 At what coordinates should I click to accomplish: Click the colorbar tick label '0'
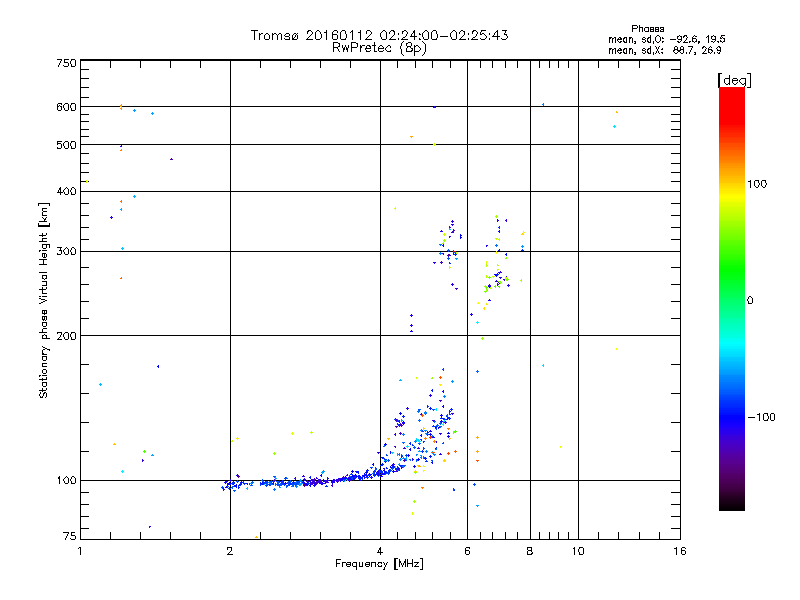click(750, 301)
